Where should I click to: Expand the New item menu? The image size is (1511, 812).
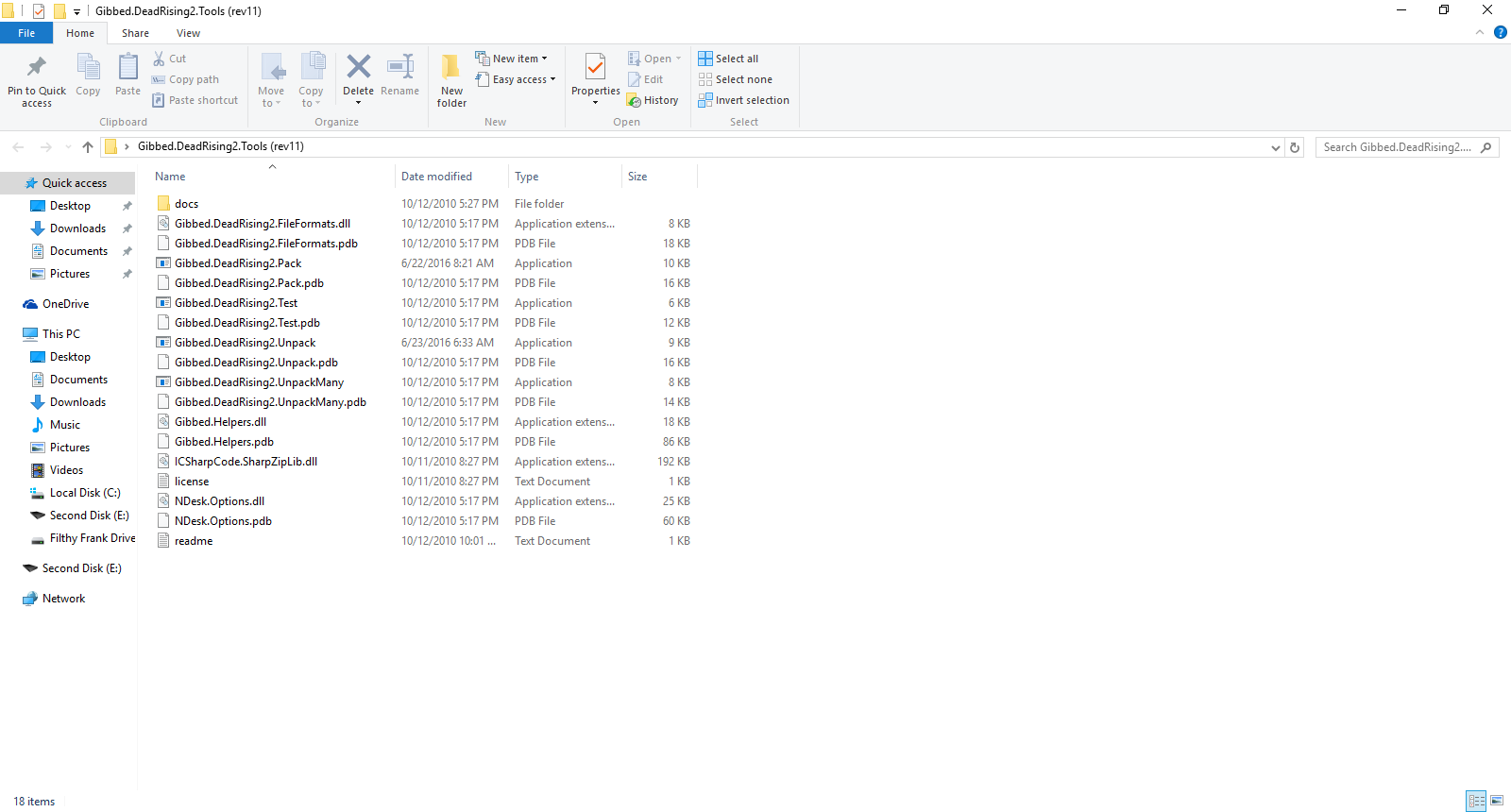511,59
